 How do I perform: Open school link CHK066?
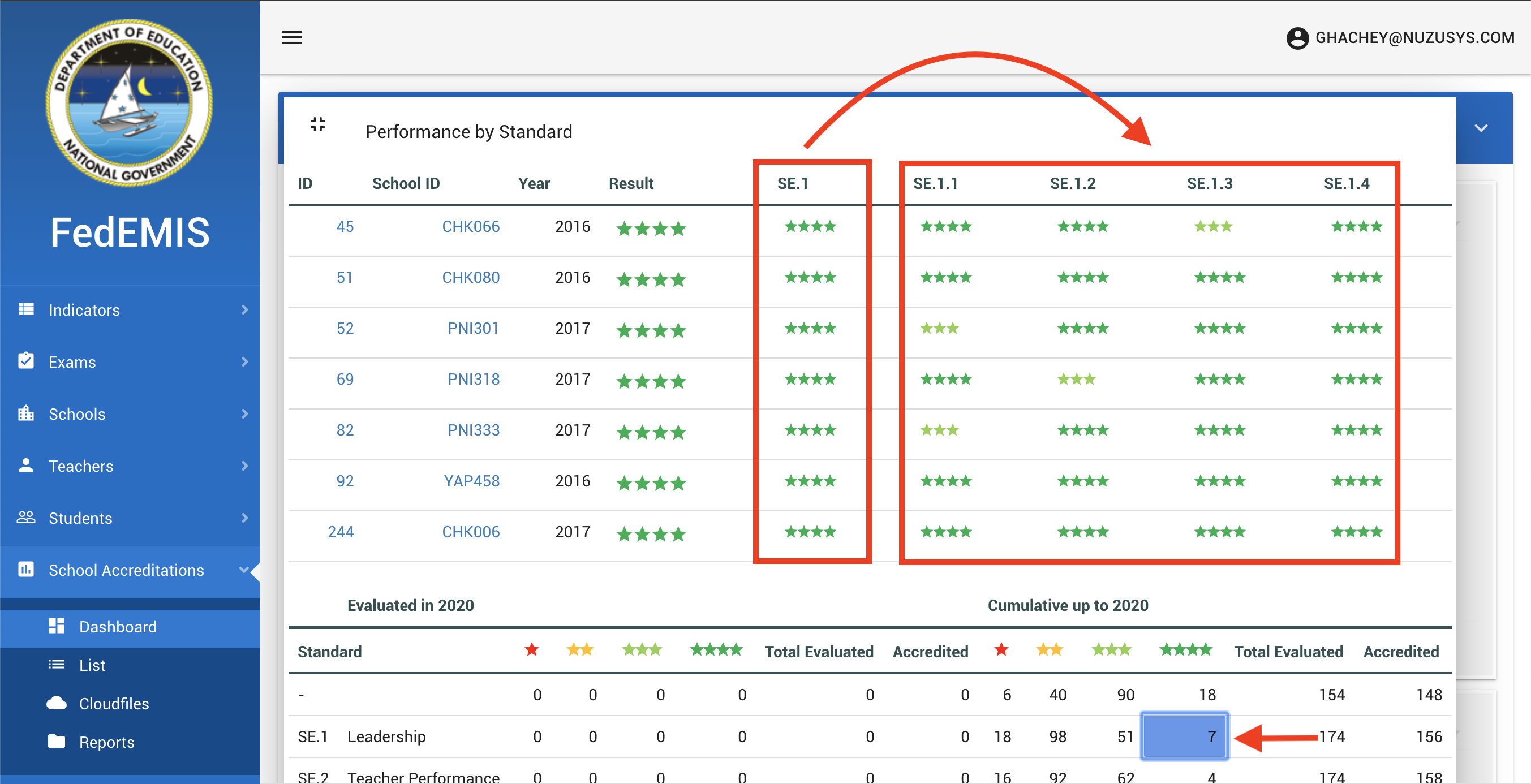(470, 226)
